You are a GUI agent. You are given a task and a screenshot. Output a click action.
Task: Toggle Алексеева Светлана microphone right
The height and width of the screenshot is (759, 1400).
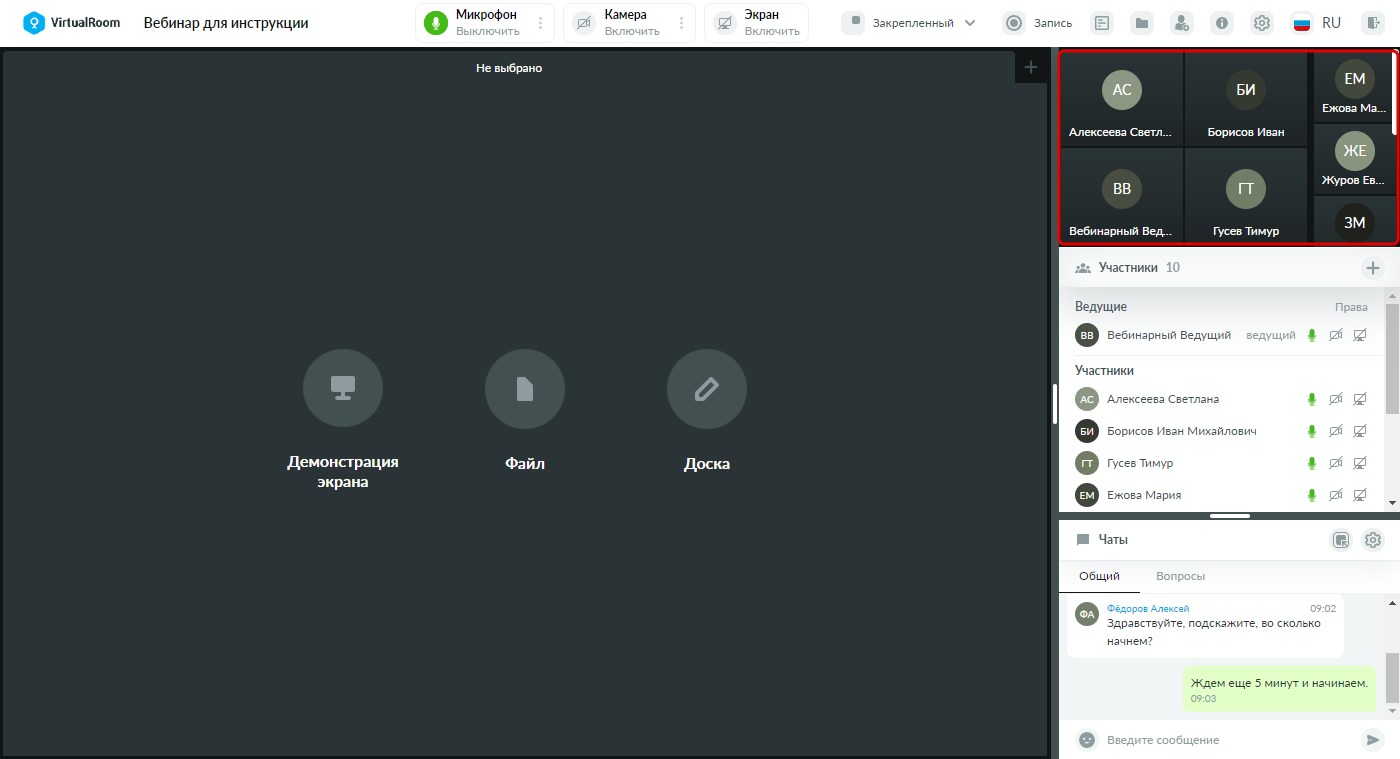coord(1312,399)
